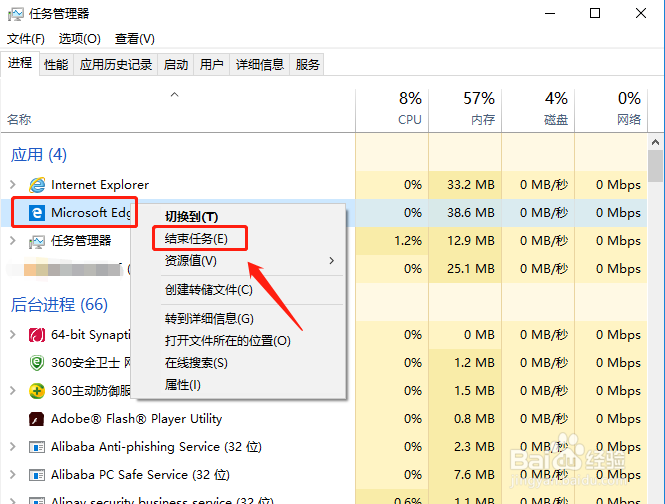Click the 7.6 MB memory value
This screenshot has height=504, width=665.
click(x=474, y=474)
